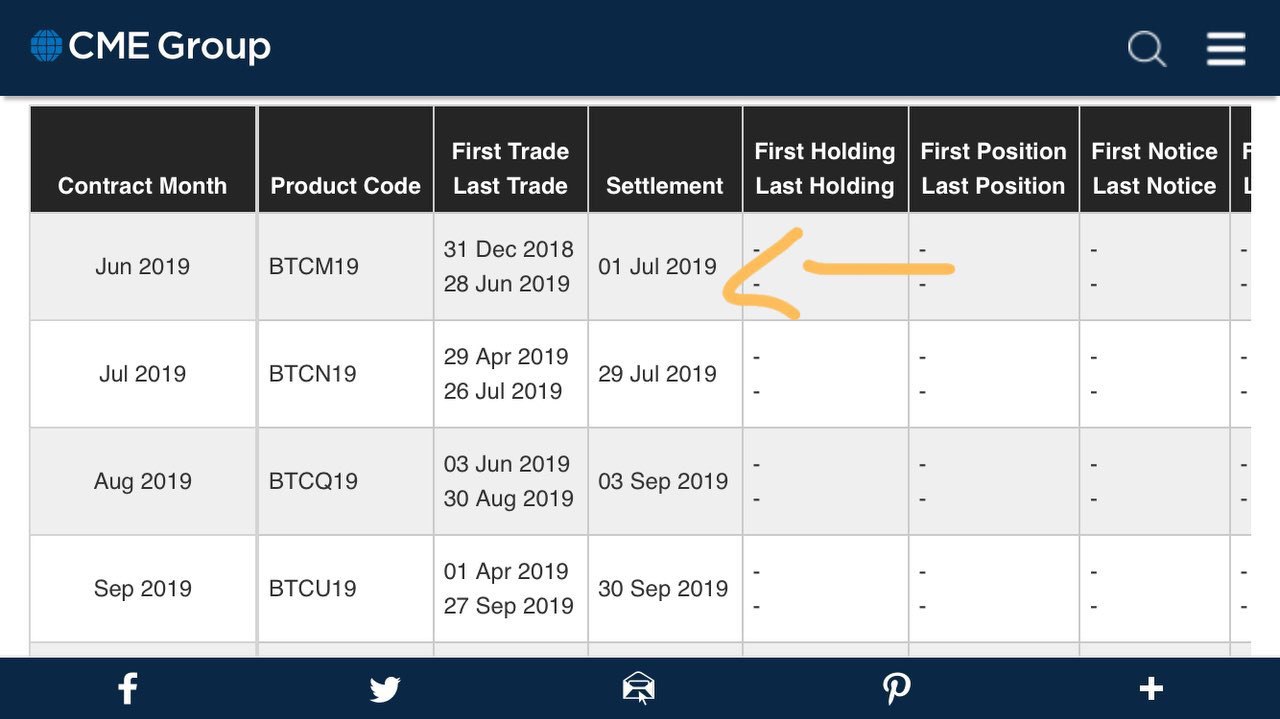Select the BTCQ19 product code cell
Viewport: 1280px width, 719px height.
pos(313,481)
